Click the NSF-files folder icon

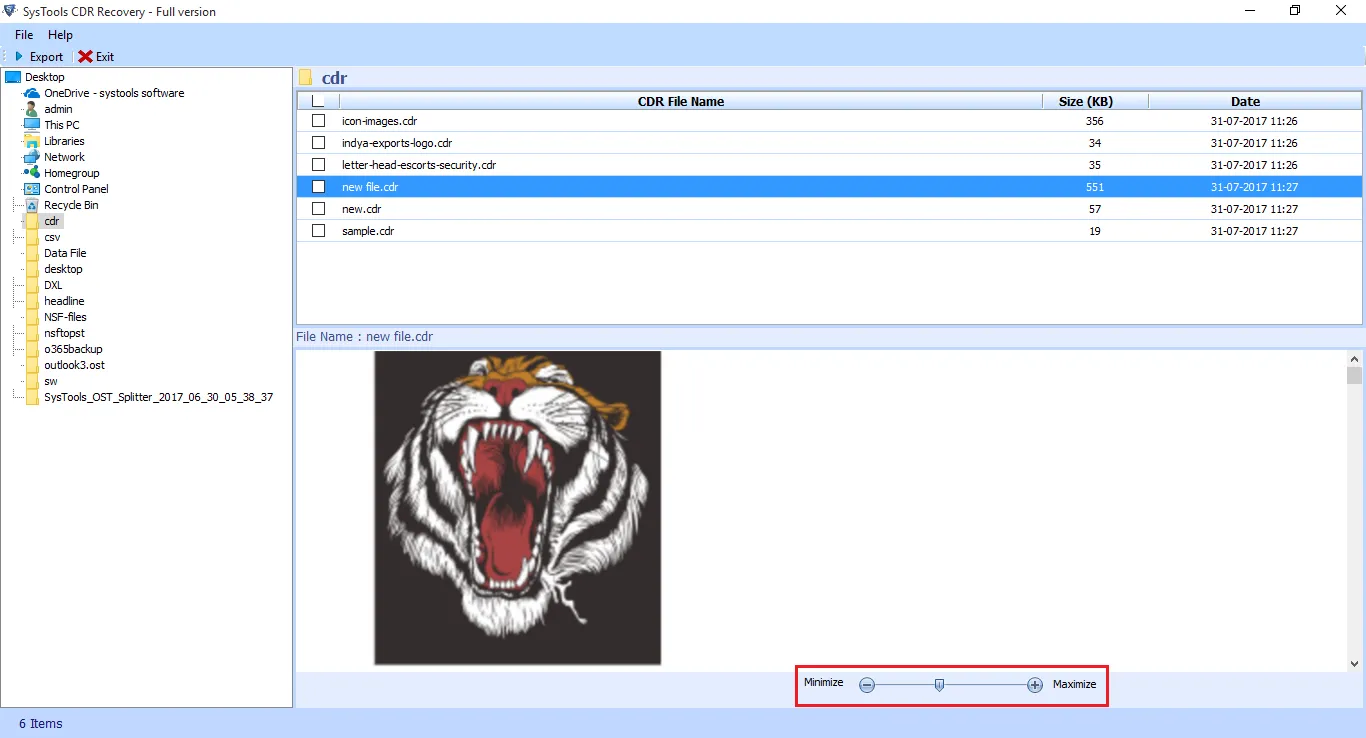point(32,317)
